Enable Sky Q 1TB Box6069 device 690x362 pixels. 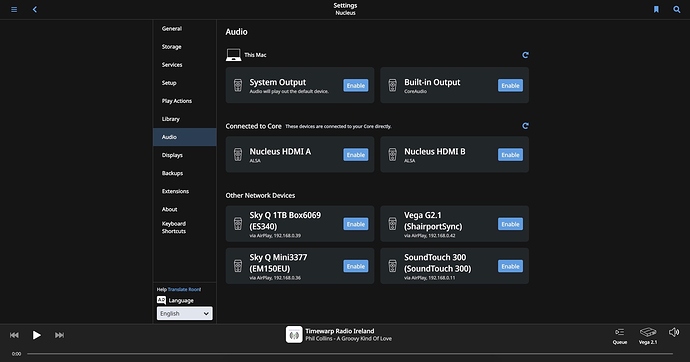pos(356,224)
